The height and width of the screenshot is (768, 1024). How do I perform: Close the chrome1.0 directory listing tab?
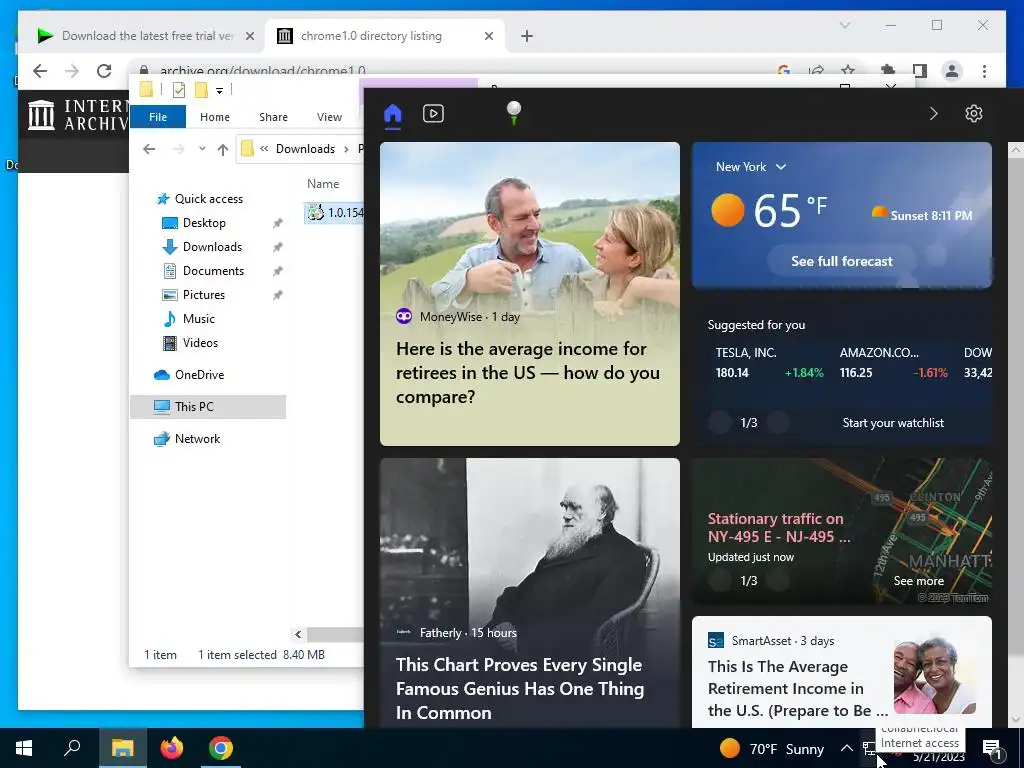(x=488, y=37)
